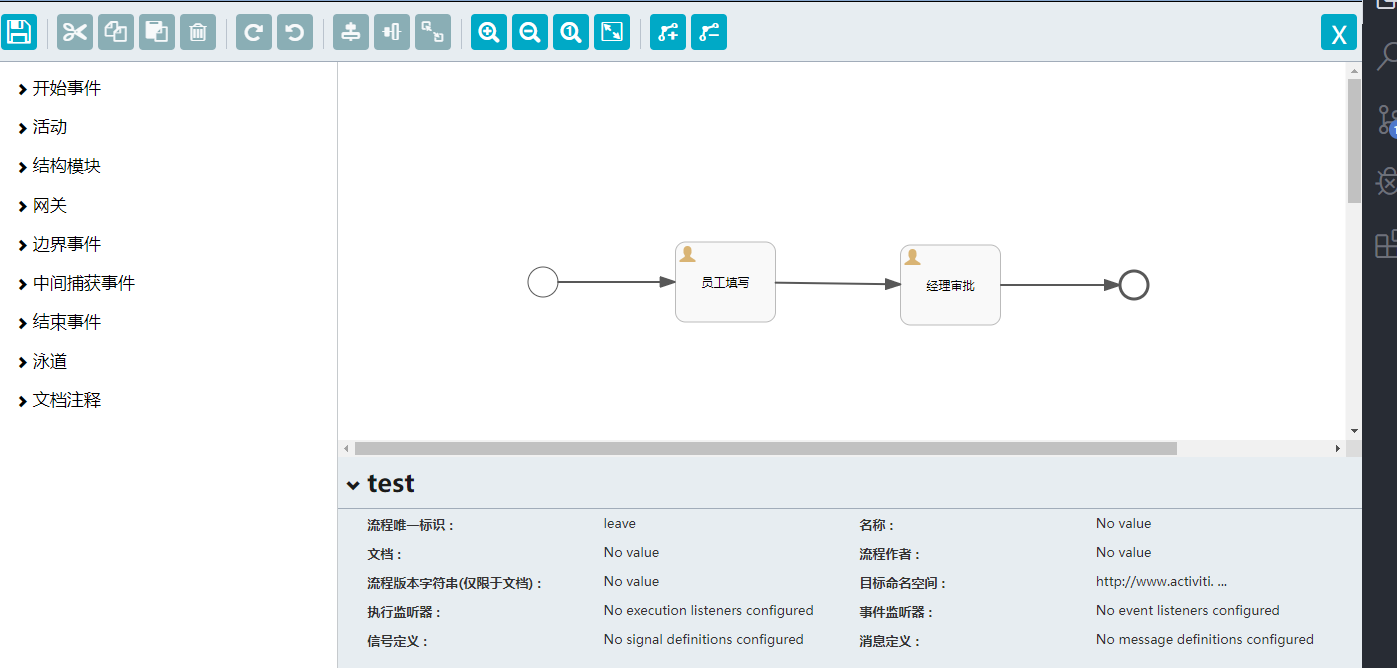Open the 泳道 stencil category
Image resolution: width=1397 pixels, height=668 pixels.
click(x=43, y=361)
